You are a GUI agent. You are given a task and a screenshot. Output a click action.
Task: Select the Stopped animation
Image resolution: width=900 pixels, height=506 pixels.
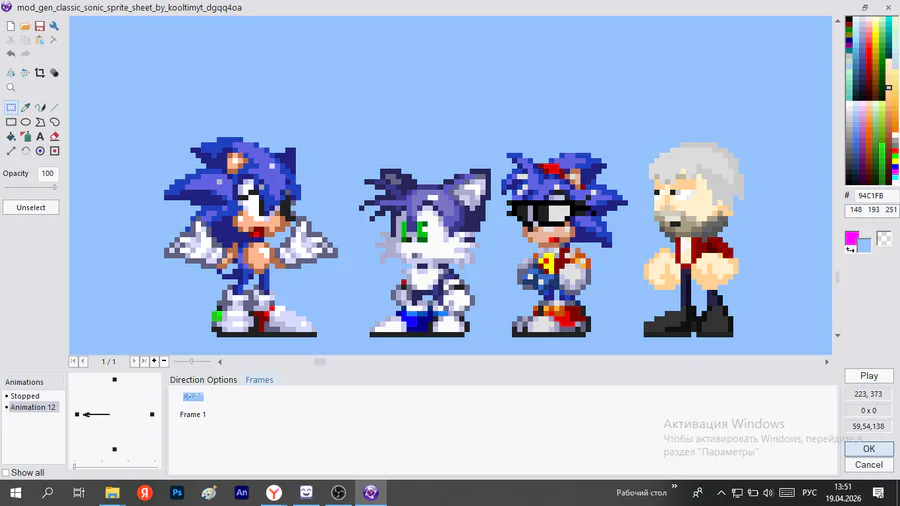click(25, 396)
